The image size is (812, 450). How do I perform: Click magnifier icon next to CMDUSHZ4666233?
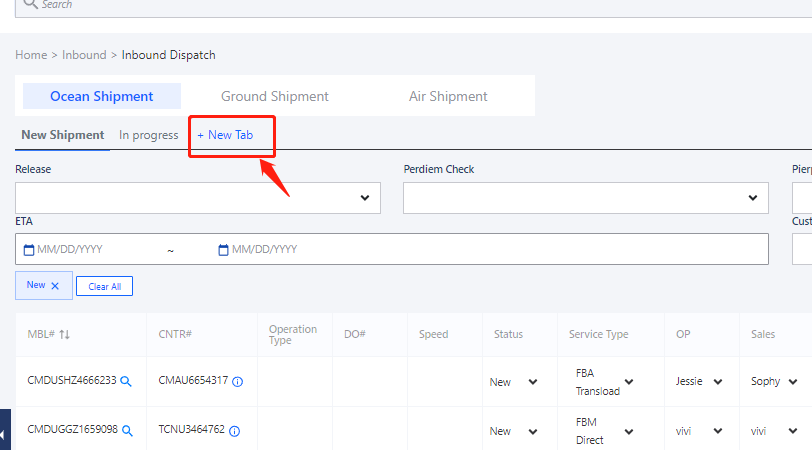(127, 381)
